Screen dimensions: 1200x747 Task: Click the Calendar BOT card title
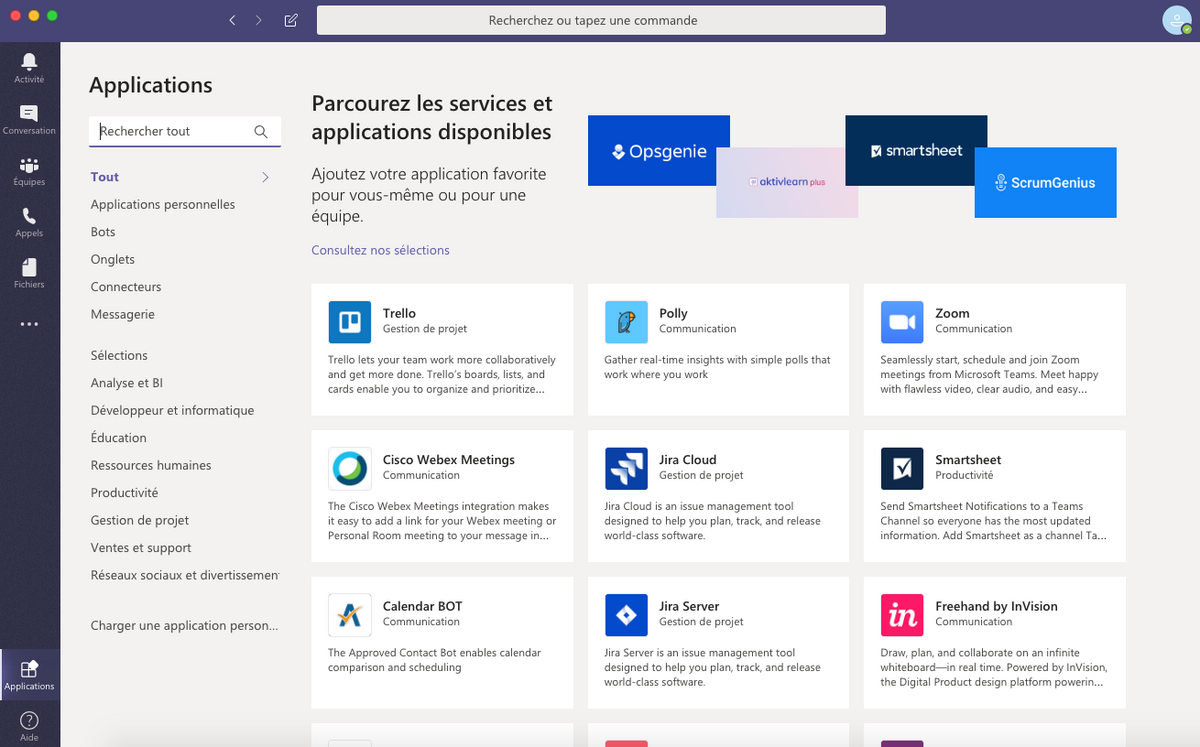(x=423, y=606)
